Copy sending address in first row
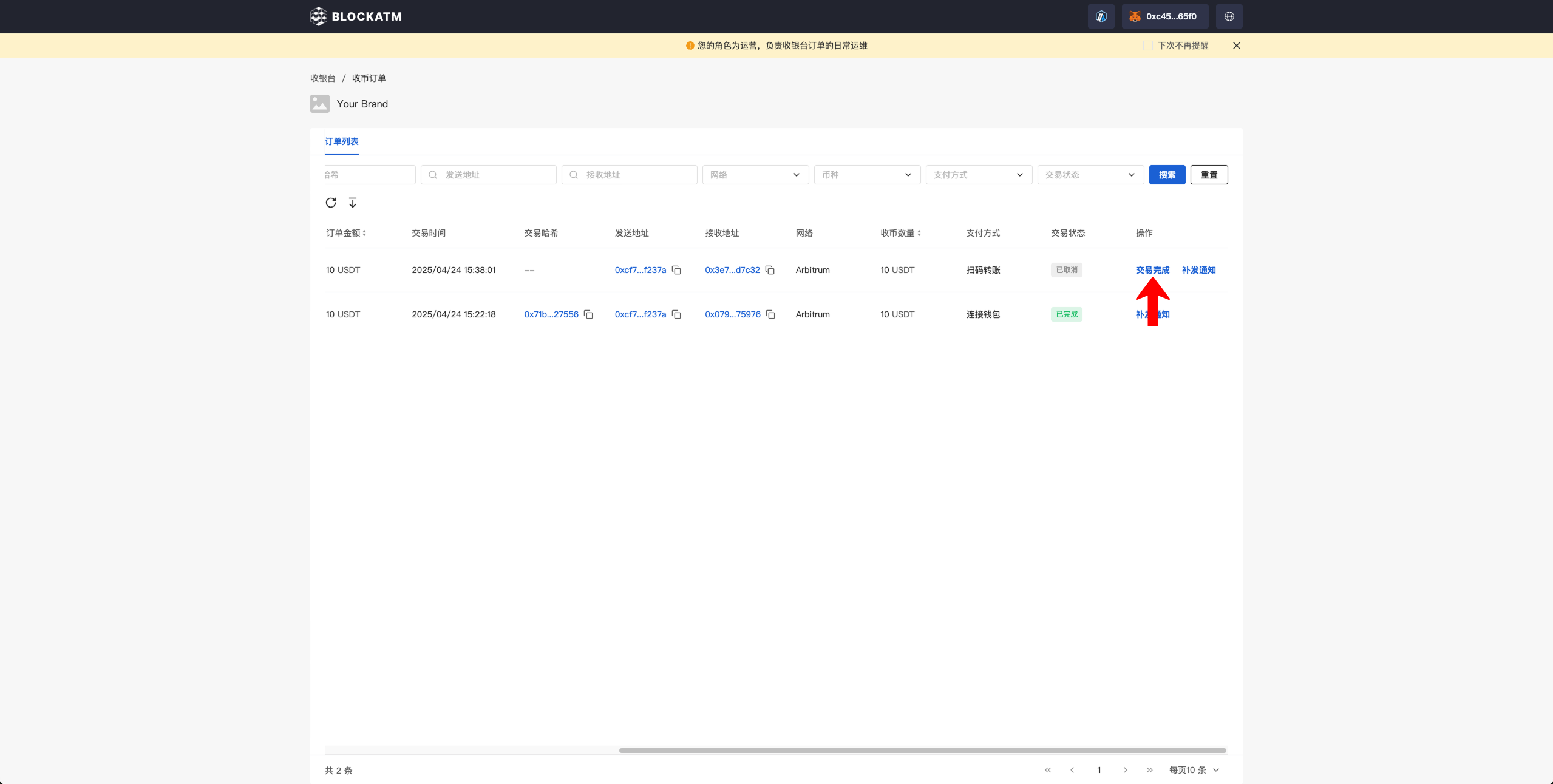Image resolution: width=1553 pixels, height=784 pixels. pyautogui.click(x=676, y=270)
